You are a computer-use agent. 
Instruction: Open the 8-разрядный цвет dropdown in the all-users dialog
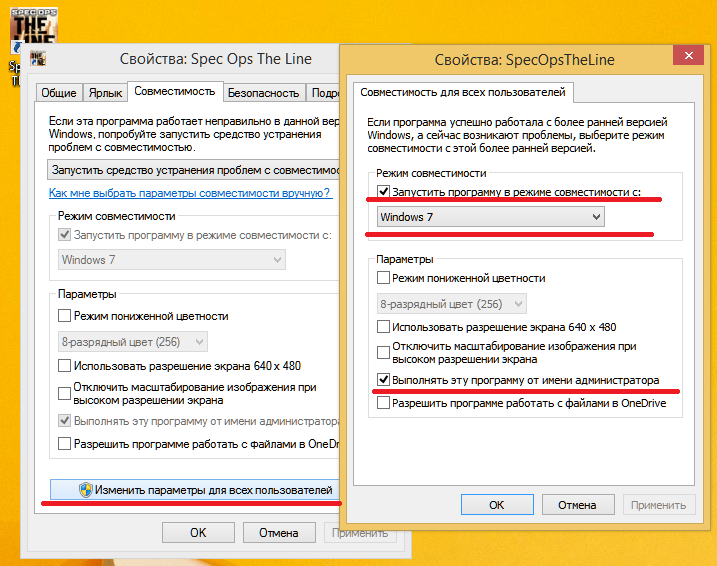451,304
